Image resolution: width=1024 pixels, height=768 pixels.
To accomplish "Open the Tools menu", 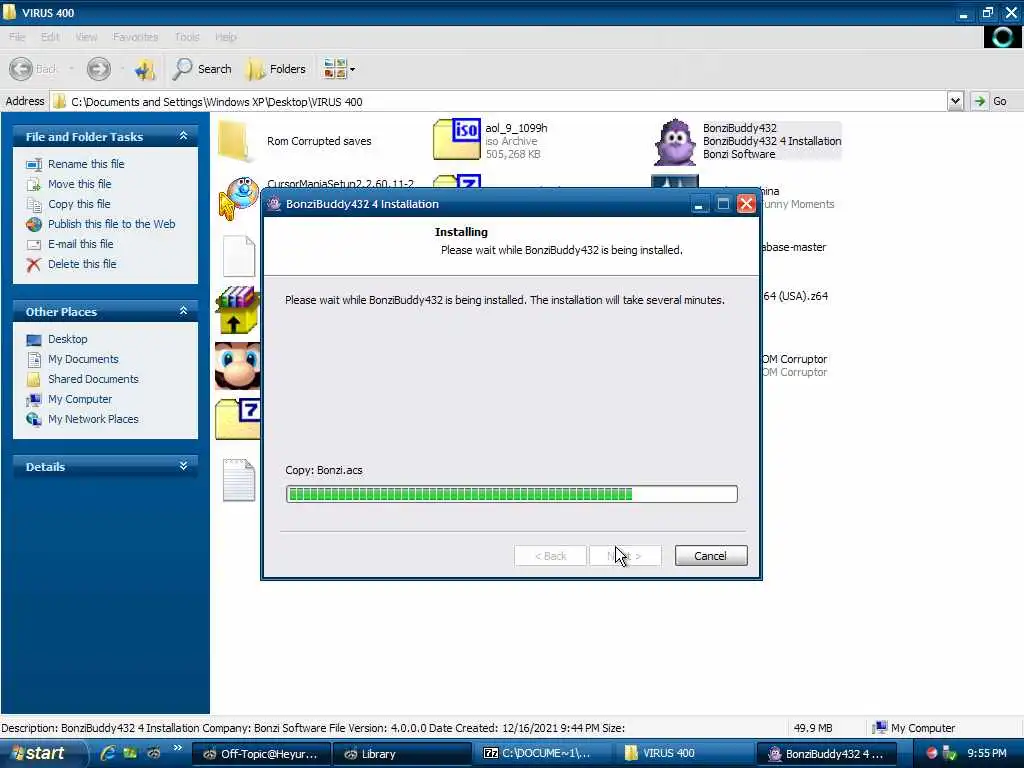I will (x=187, y=37).
